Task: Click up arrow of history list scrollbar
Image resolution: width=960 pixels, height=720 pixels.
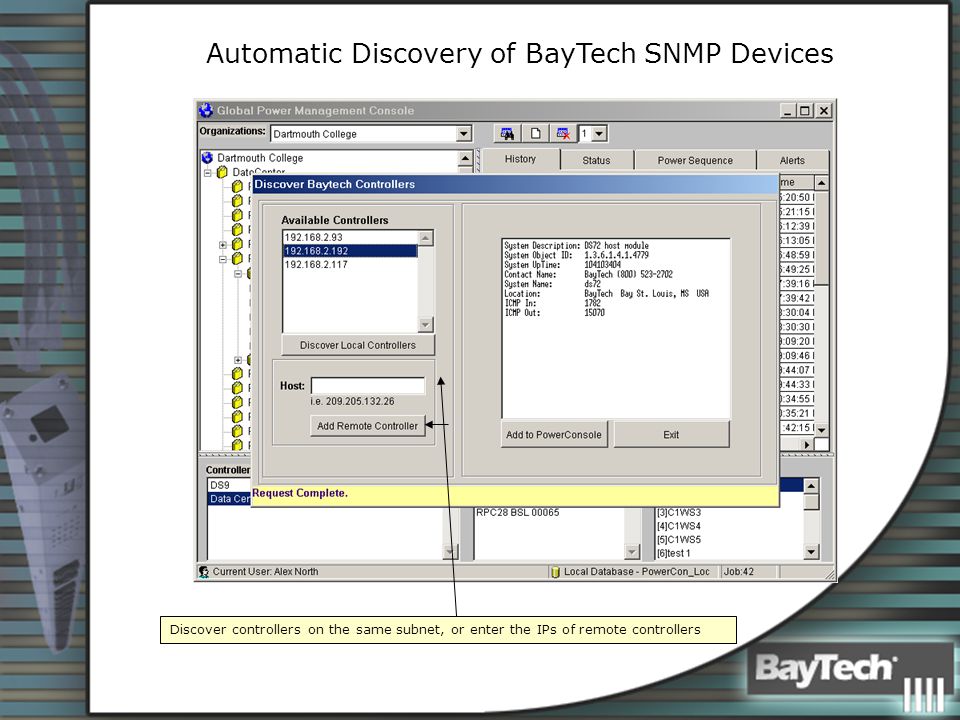Action: (x=822, y=182)
